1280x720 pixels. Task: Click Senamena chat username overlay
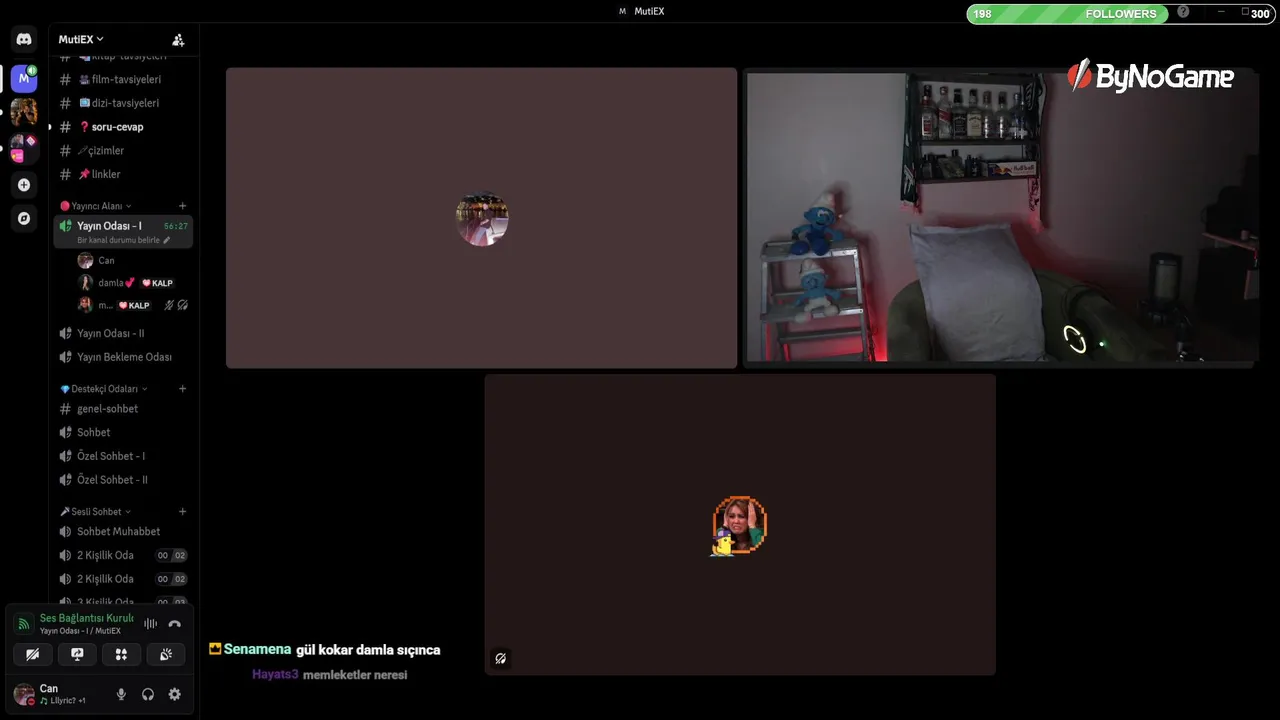coord(258,650)
